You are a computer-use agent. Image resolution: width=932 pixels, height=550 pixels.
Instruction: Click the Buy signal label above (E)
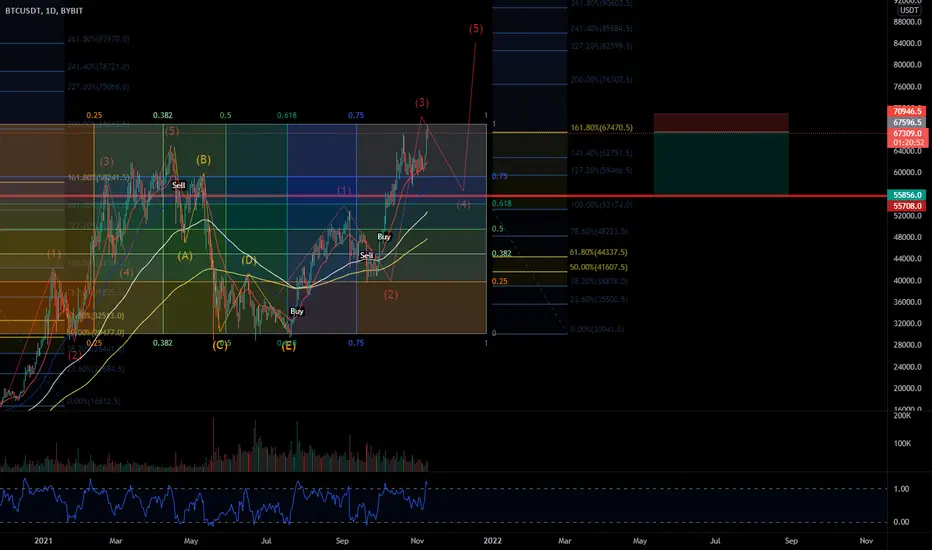tap(297, 312)
